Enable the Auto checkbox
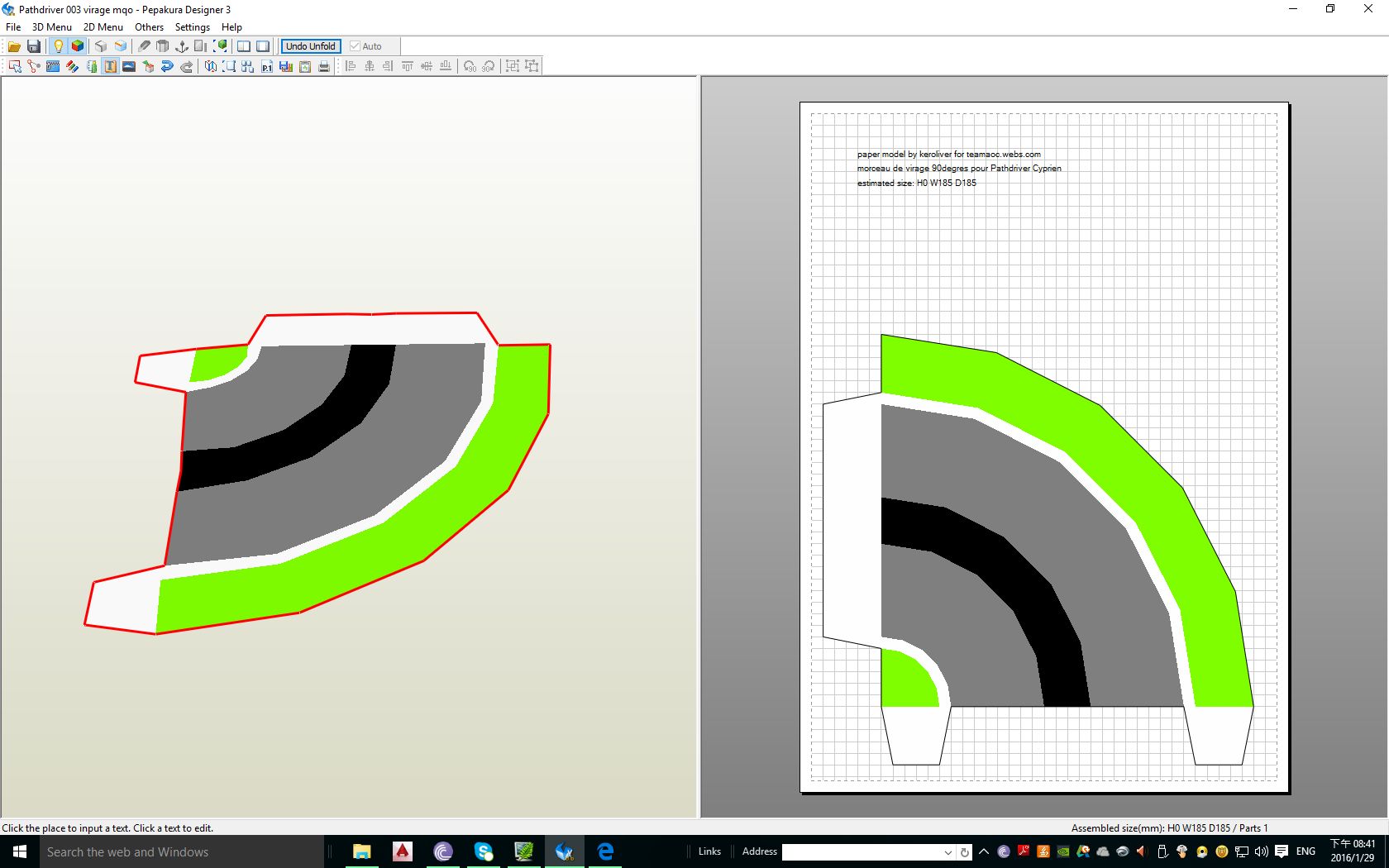The image size is (1389, 868). pos(356,46)
